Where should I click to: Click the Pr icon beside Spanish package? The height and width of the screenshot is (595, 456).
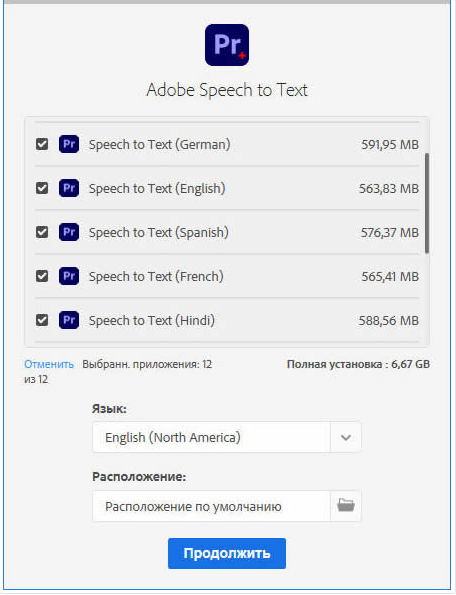69,232
